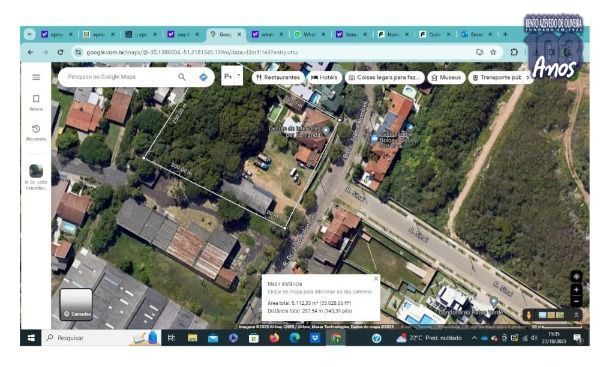Viewport: 600px width, 367px height.
Task: Pick up the Street View pegman
Action: pos(529,315)
